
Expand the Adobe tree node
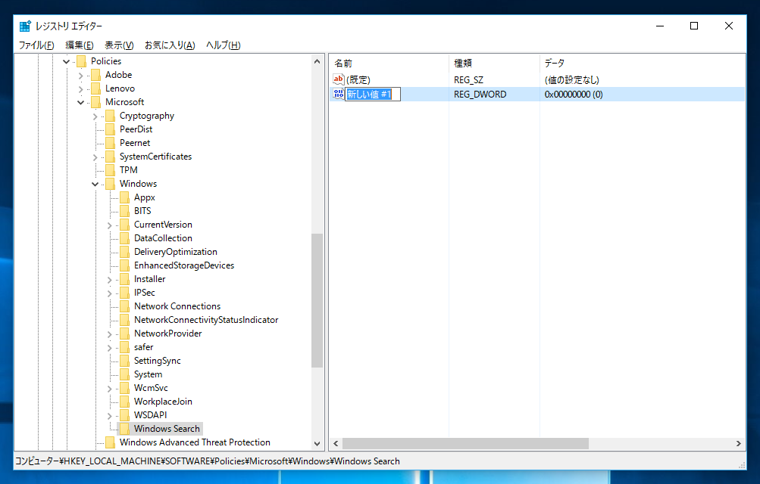pyautogui.click(x=81, y=75)
